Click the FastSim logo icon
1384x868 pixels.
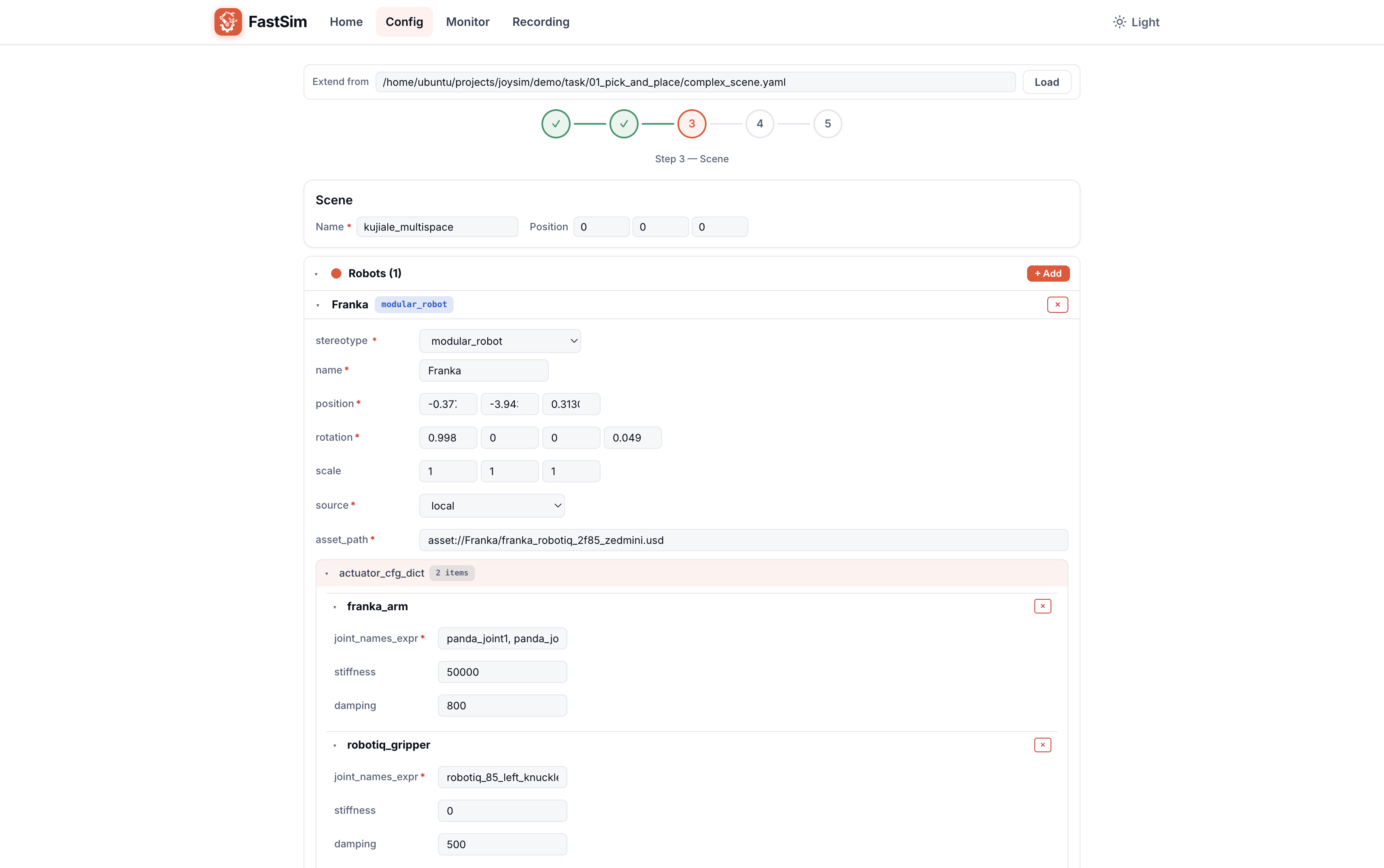pyautogui.click(x=228, y=22)
